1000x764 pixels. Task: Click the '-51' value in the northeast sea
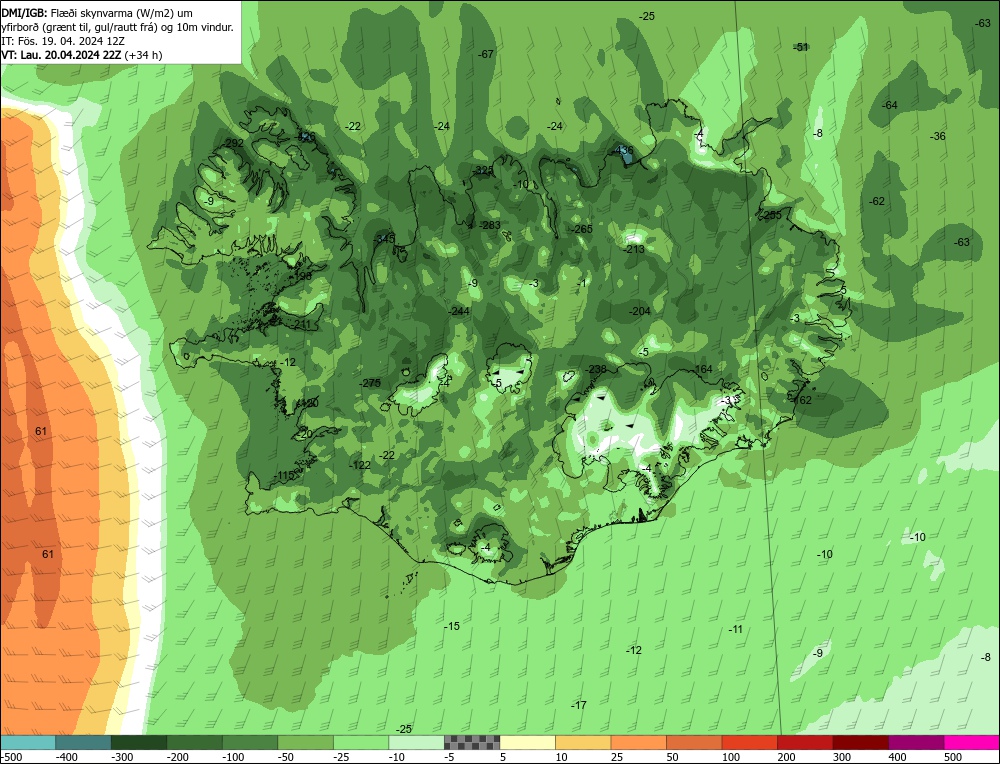click(801, 47)
